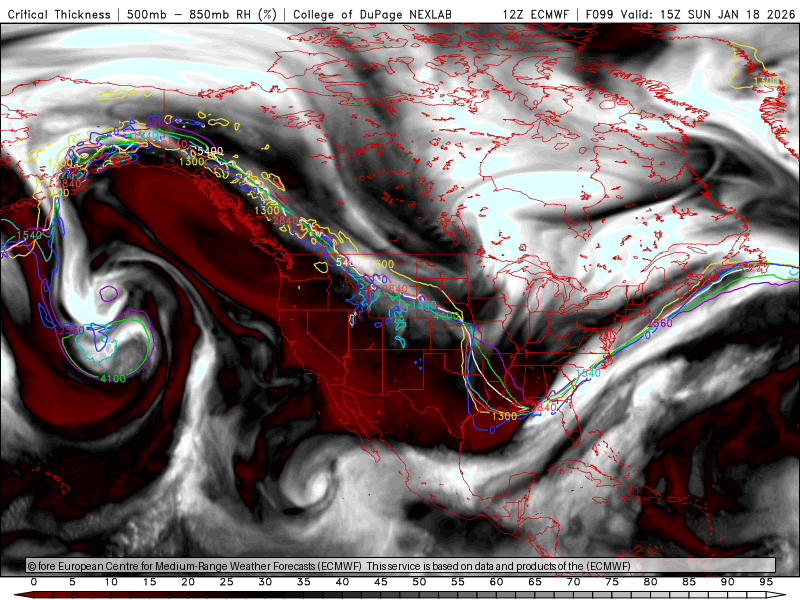800x600 pixels.
Task: Click the "50" value on the RH color scale
Action: point(419,582)
